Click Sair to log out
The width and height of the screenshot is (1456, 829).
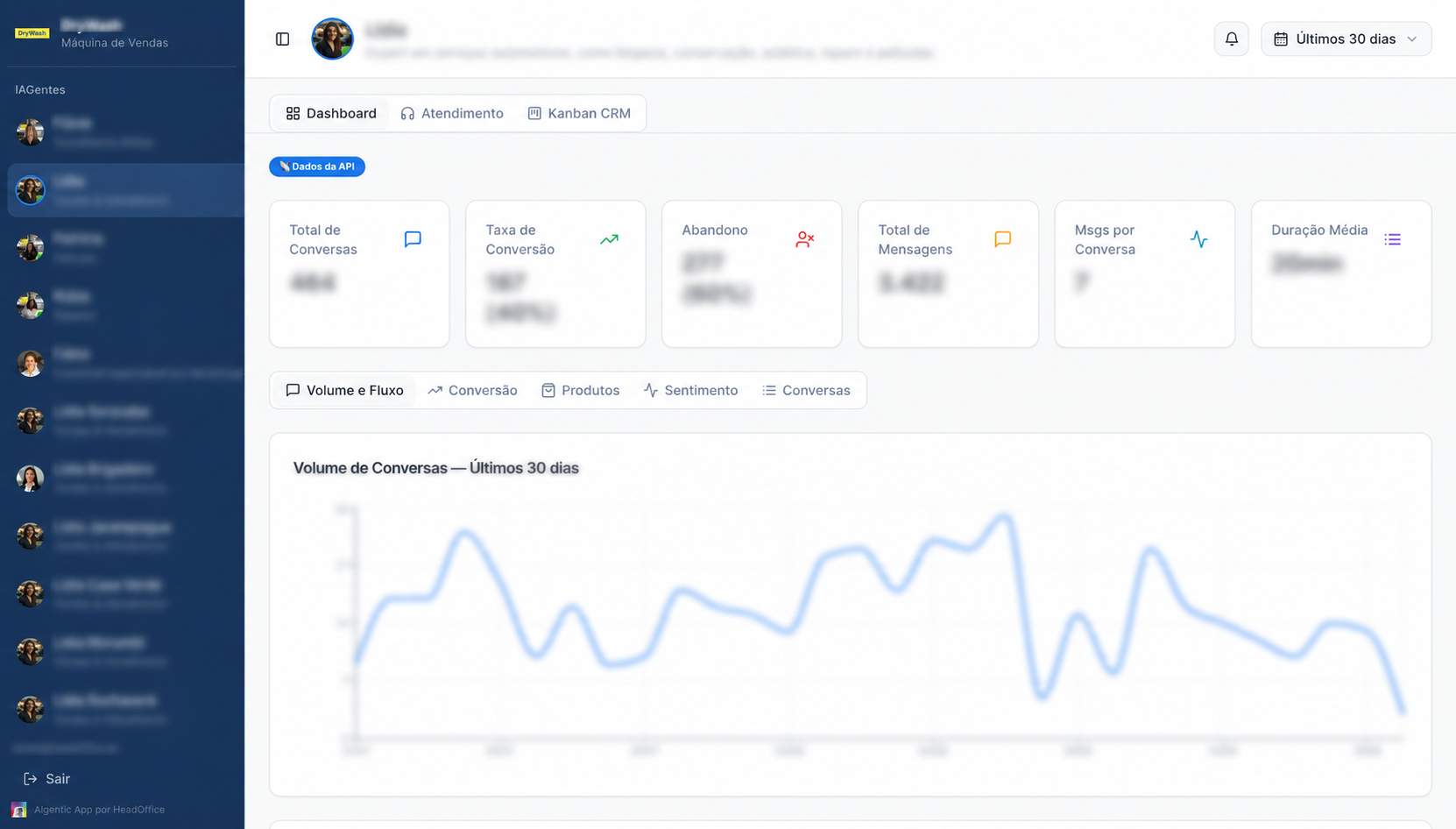[x=46, y=779]
